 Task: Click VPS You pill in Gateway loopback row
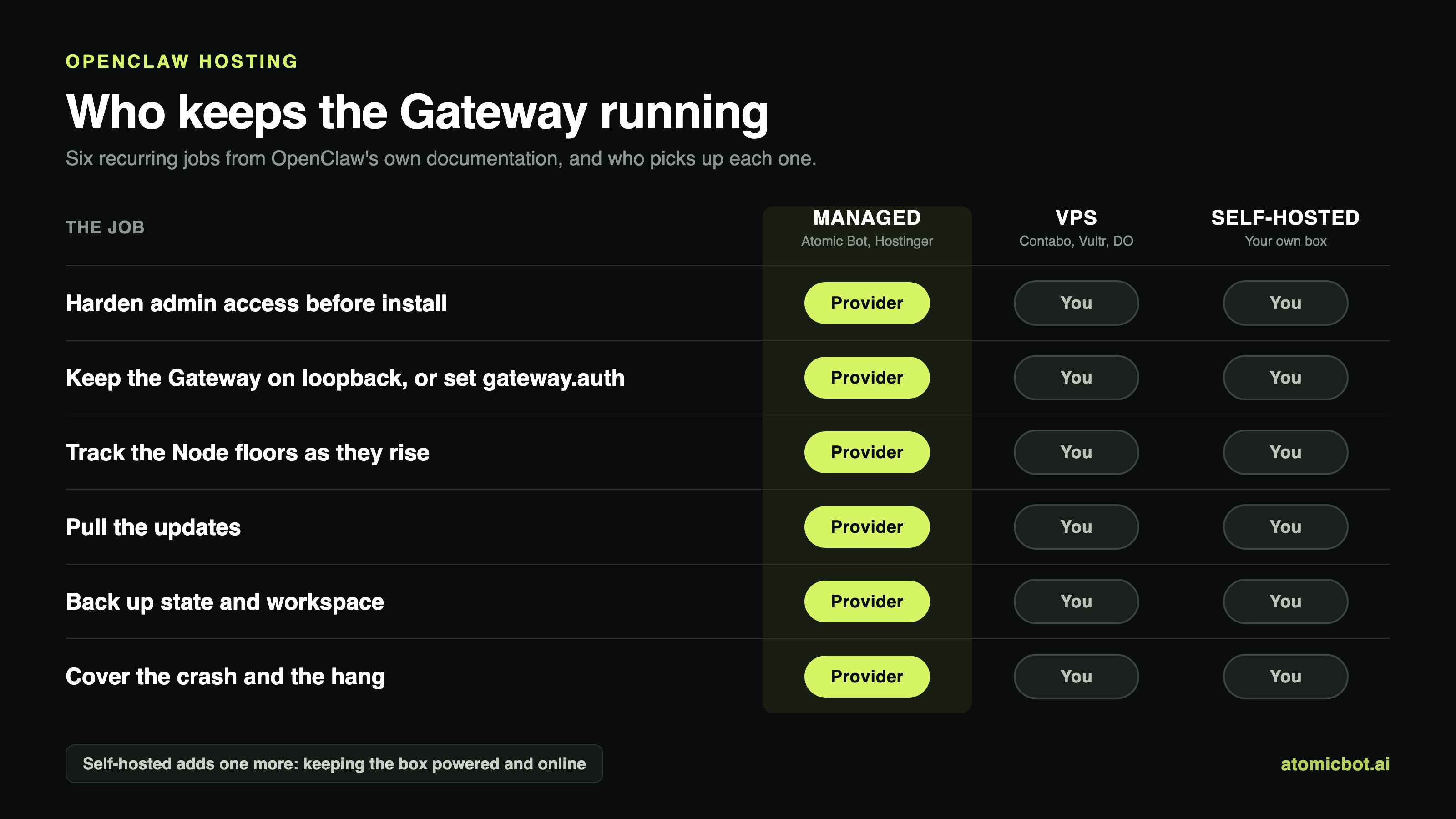tap(1076, 378)
